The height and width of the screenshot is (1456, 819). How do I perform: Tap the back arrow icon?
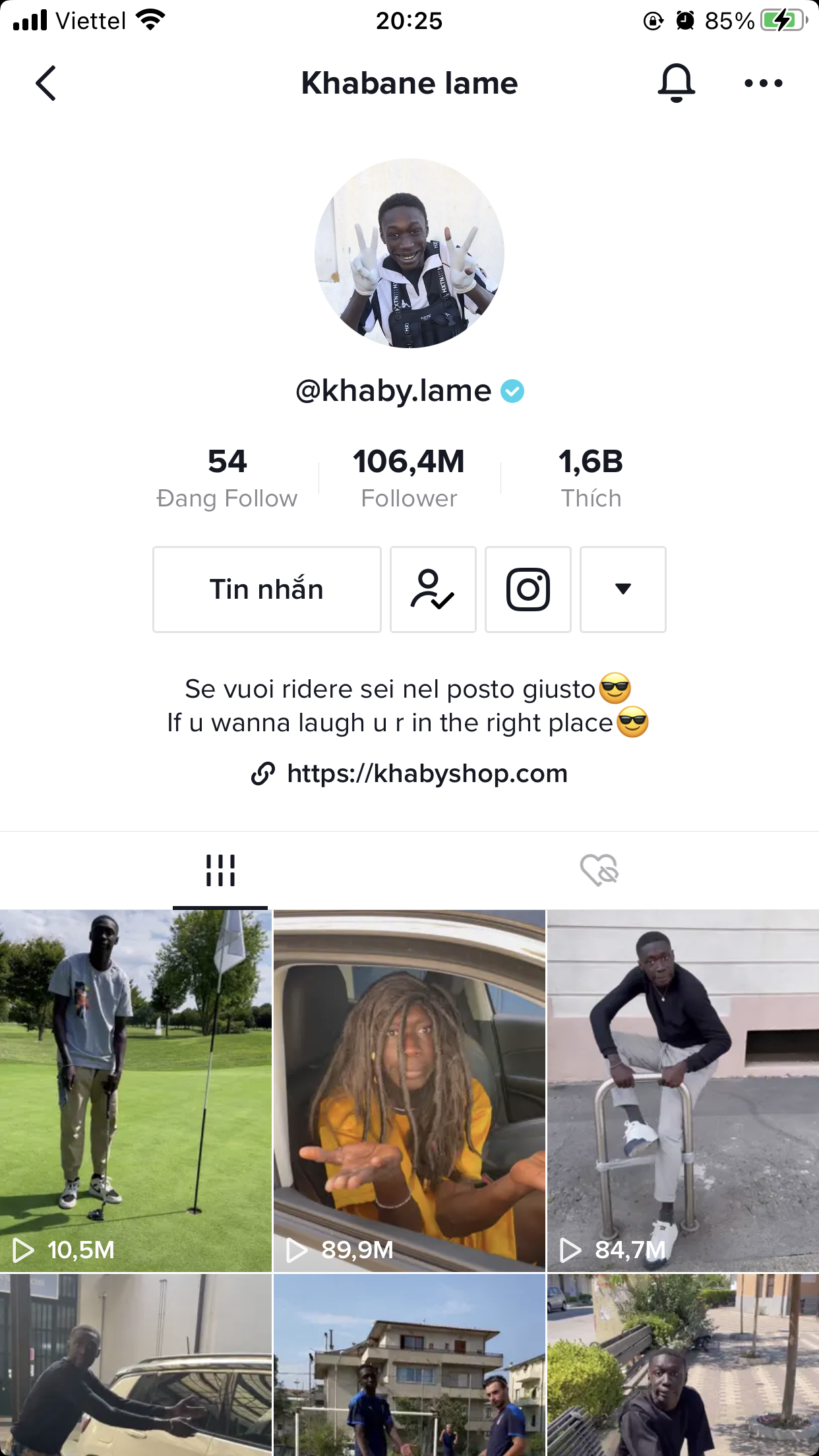46,83
